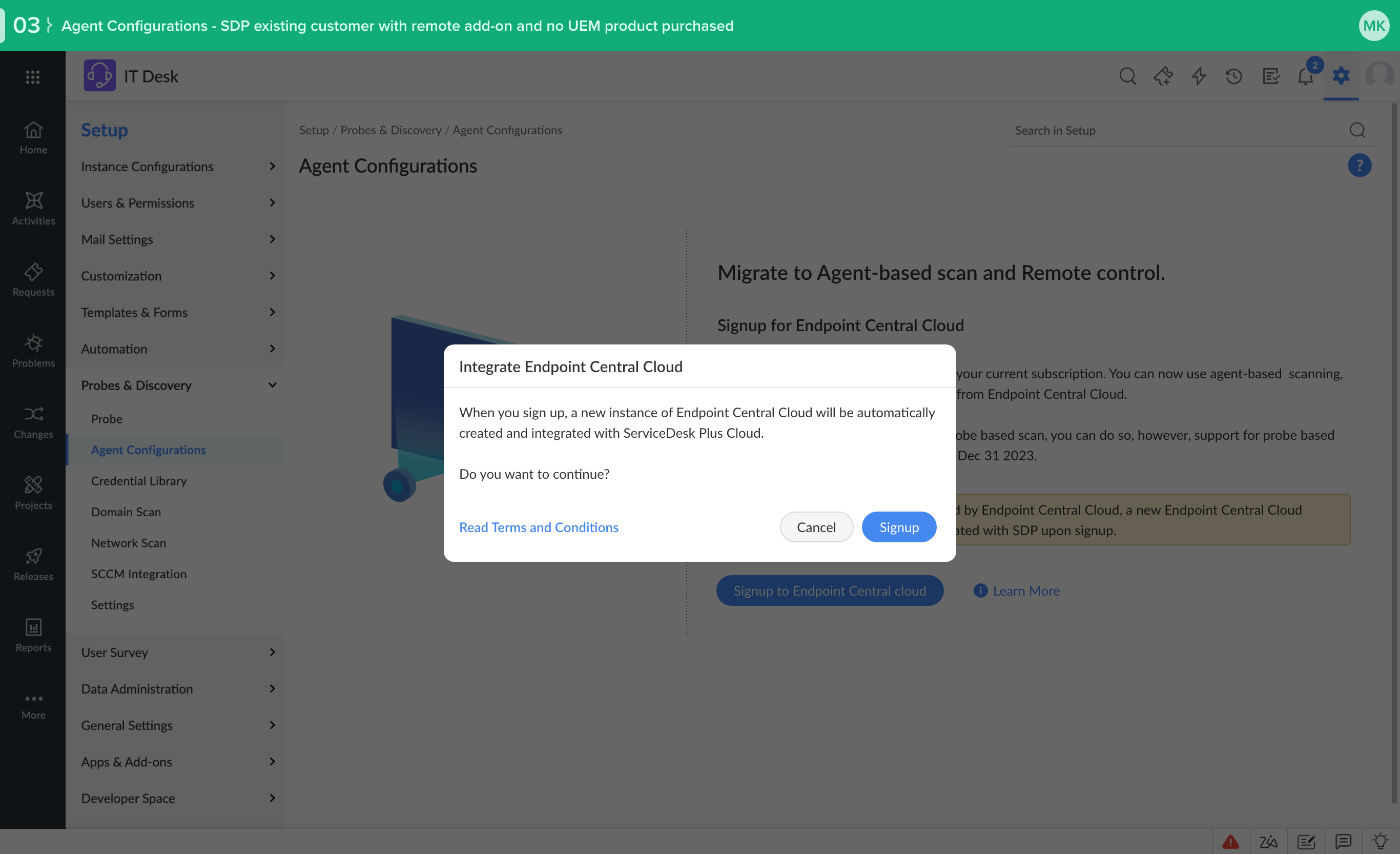Click the IT Desk logo icon
The width and height of the screenshot is (1400, 855).
[99, 76]
